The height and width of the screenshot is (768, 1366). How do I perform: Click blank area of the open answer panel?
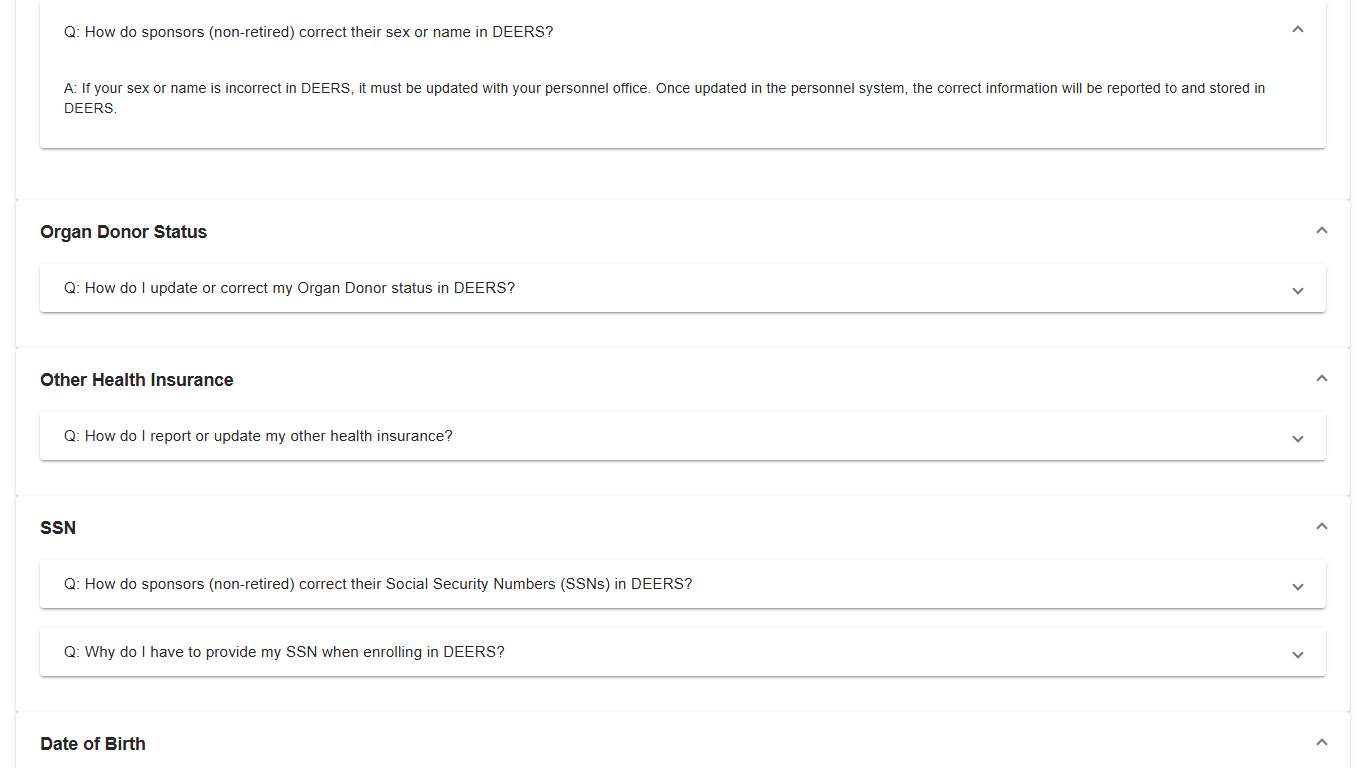tap(700, 131)
